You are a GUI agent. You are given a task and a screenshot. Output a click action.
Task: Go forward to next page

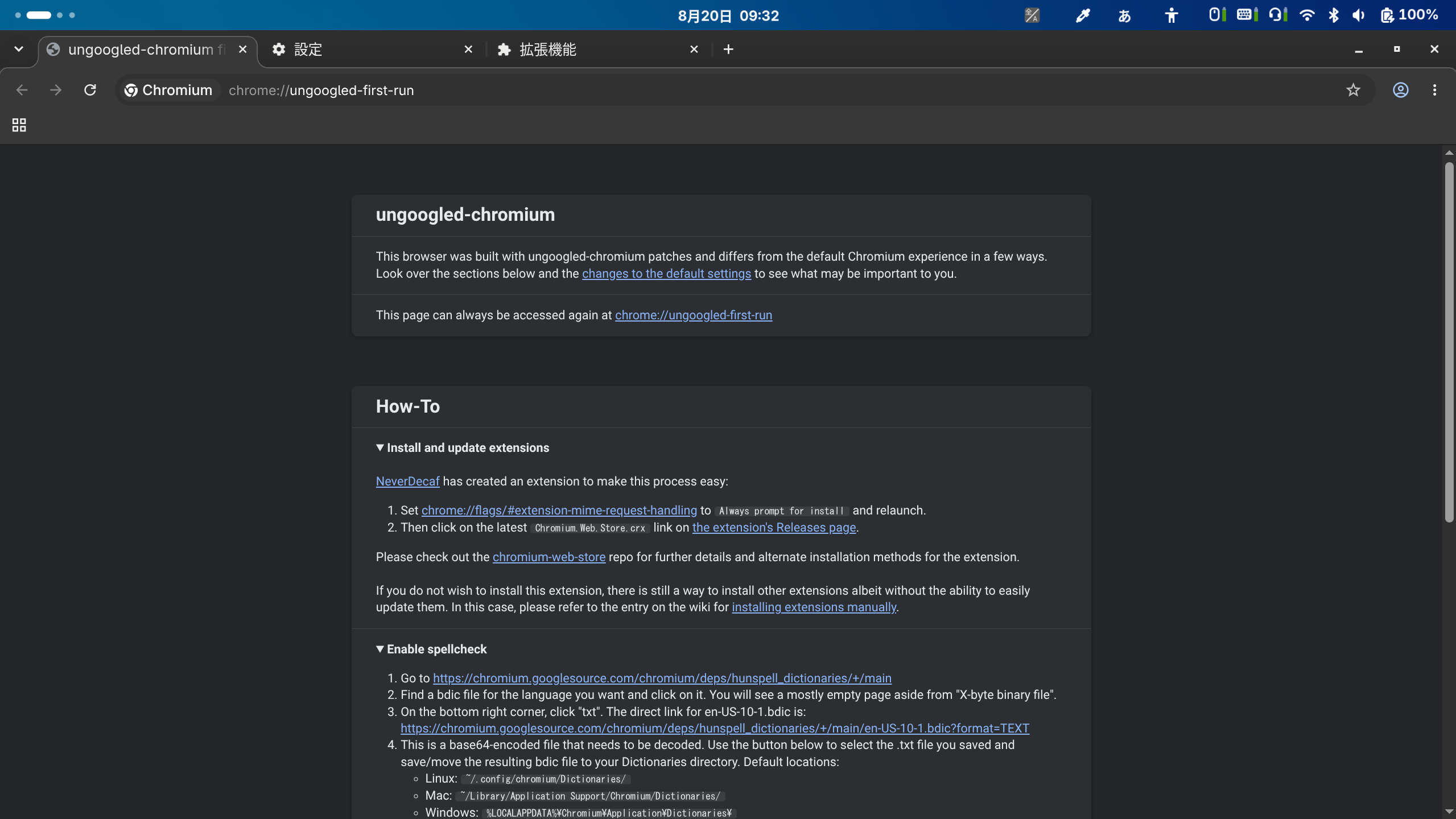click(56, 90)
